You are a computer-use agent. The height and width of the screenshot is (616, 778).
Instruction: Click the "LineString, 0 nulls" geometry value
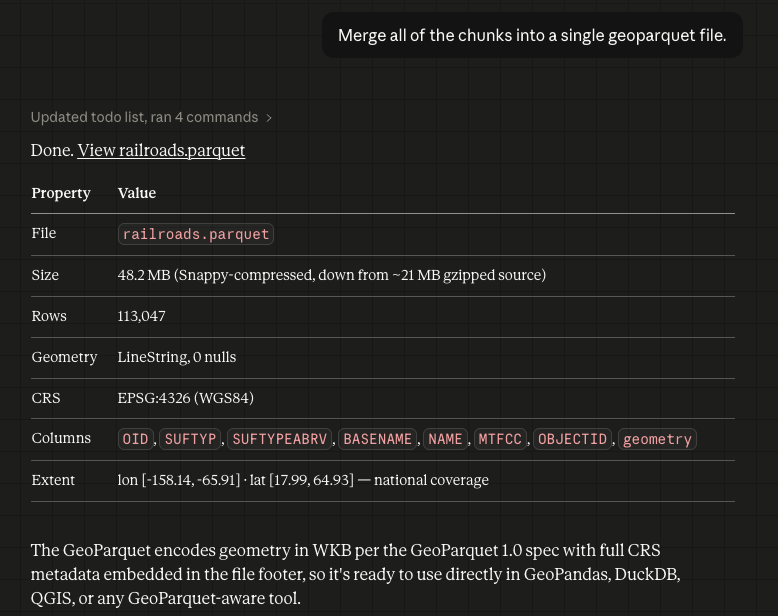(x=177, y=357)
